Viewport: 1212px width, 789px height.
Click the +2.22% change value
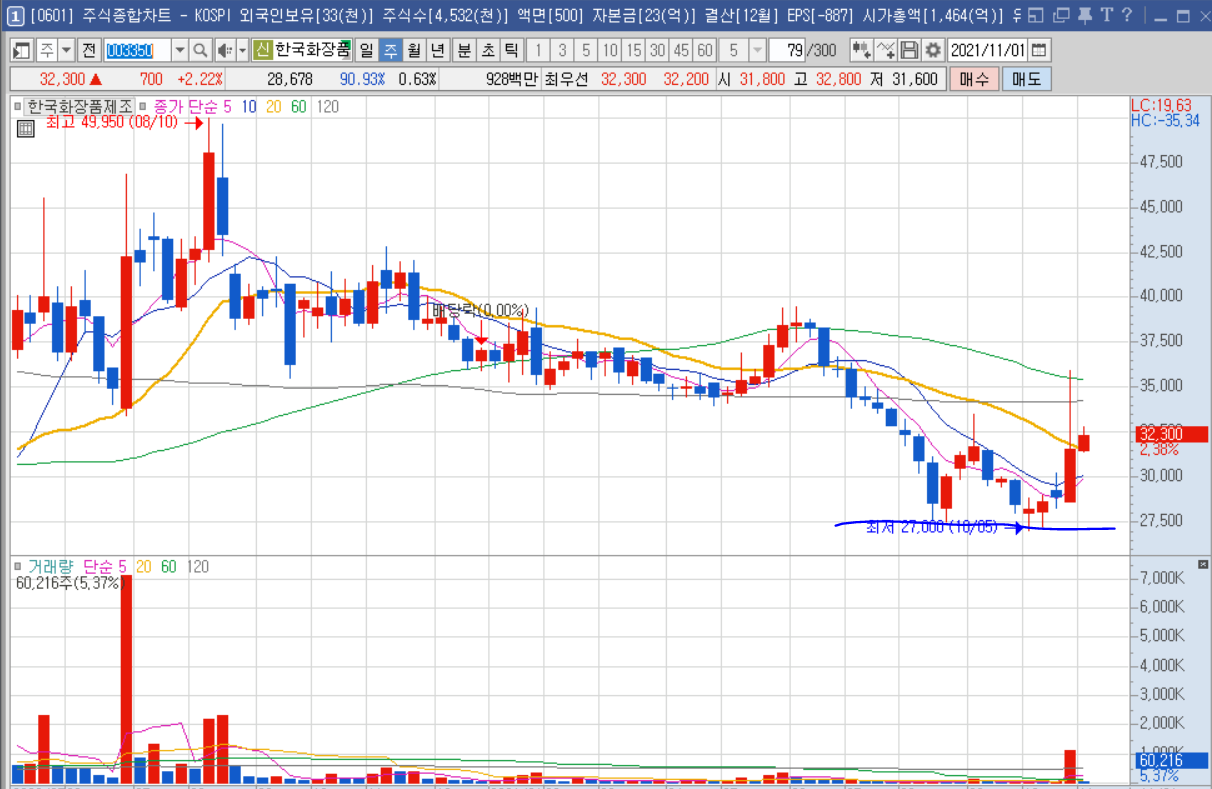pyautogui.click(x=200, y=79)
